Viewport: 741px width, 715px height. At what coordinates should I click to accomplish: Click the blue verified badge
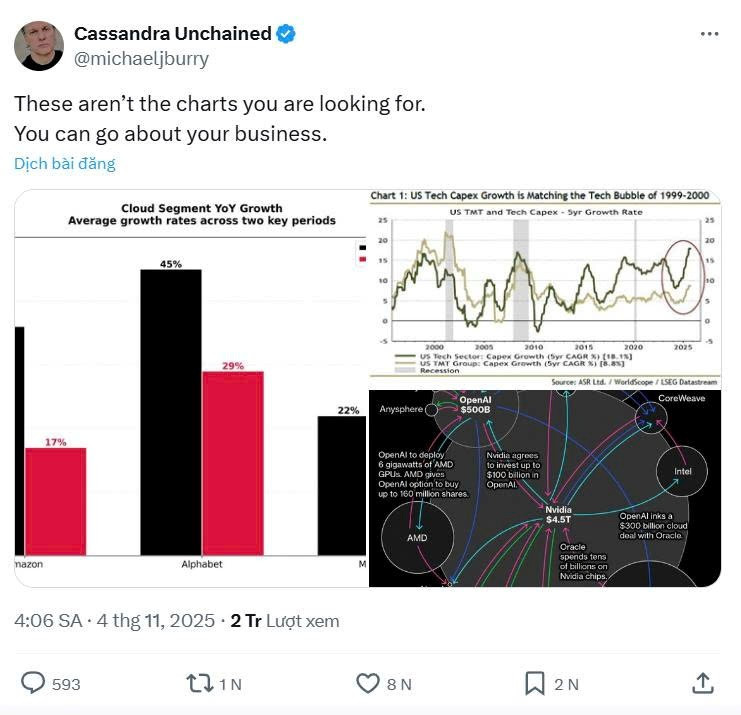286,34
